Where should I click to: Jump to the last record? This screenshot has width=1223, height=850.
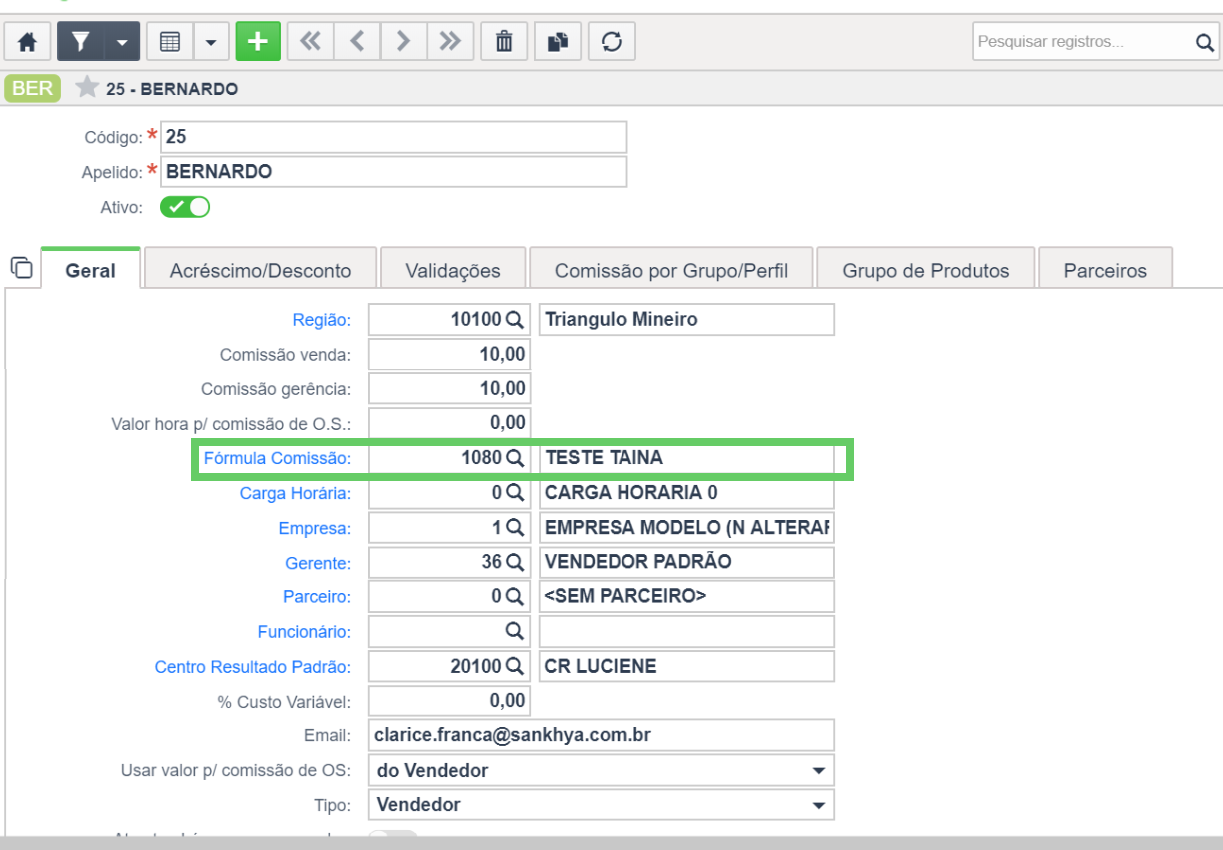click(x=450, y=42)
